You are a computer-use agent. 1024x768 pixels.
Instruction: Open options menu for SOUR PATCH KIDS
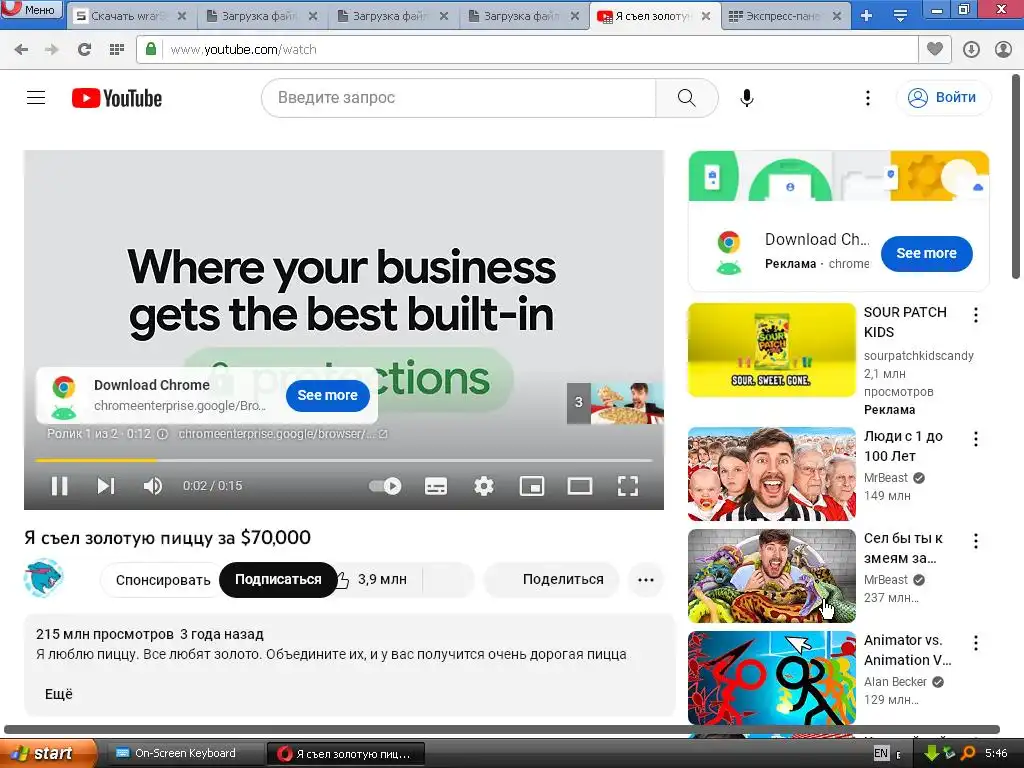click(976, 315)
